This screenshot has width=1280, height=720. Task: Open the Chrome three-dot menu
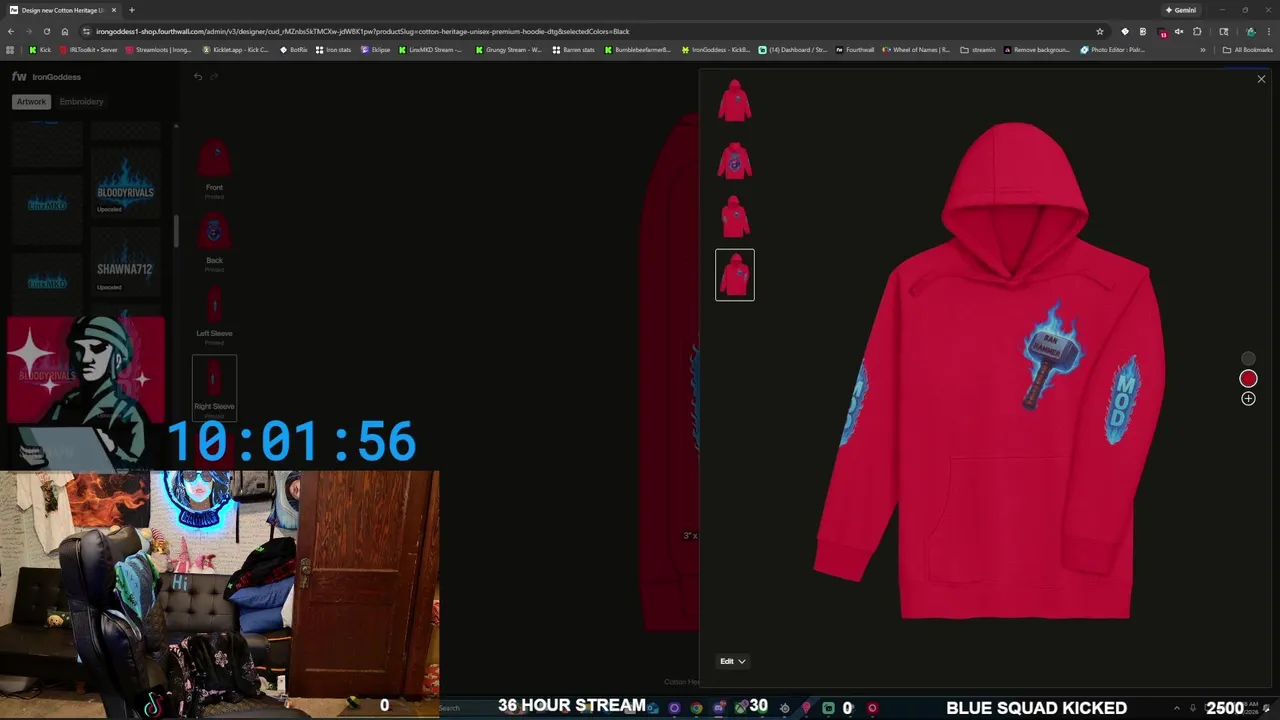tap(1269, 31)
